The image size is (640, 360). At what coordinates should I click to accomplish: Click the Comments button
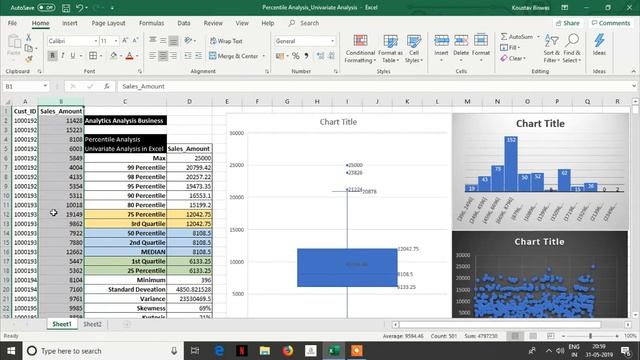point(611,23)
